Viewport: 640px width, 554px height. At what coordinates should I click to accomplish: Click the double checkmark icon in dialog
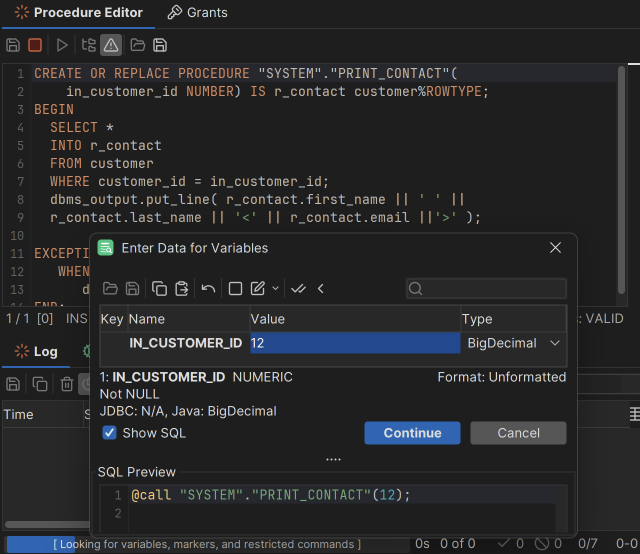pyautogui.click(x=298, y=289)
